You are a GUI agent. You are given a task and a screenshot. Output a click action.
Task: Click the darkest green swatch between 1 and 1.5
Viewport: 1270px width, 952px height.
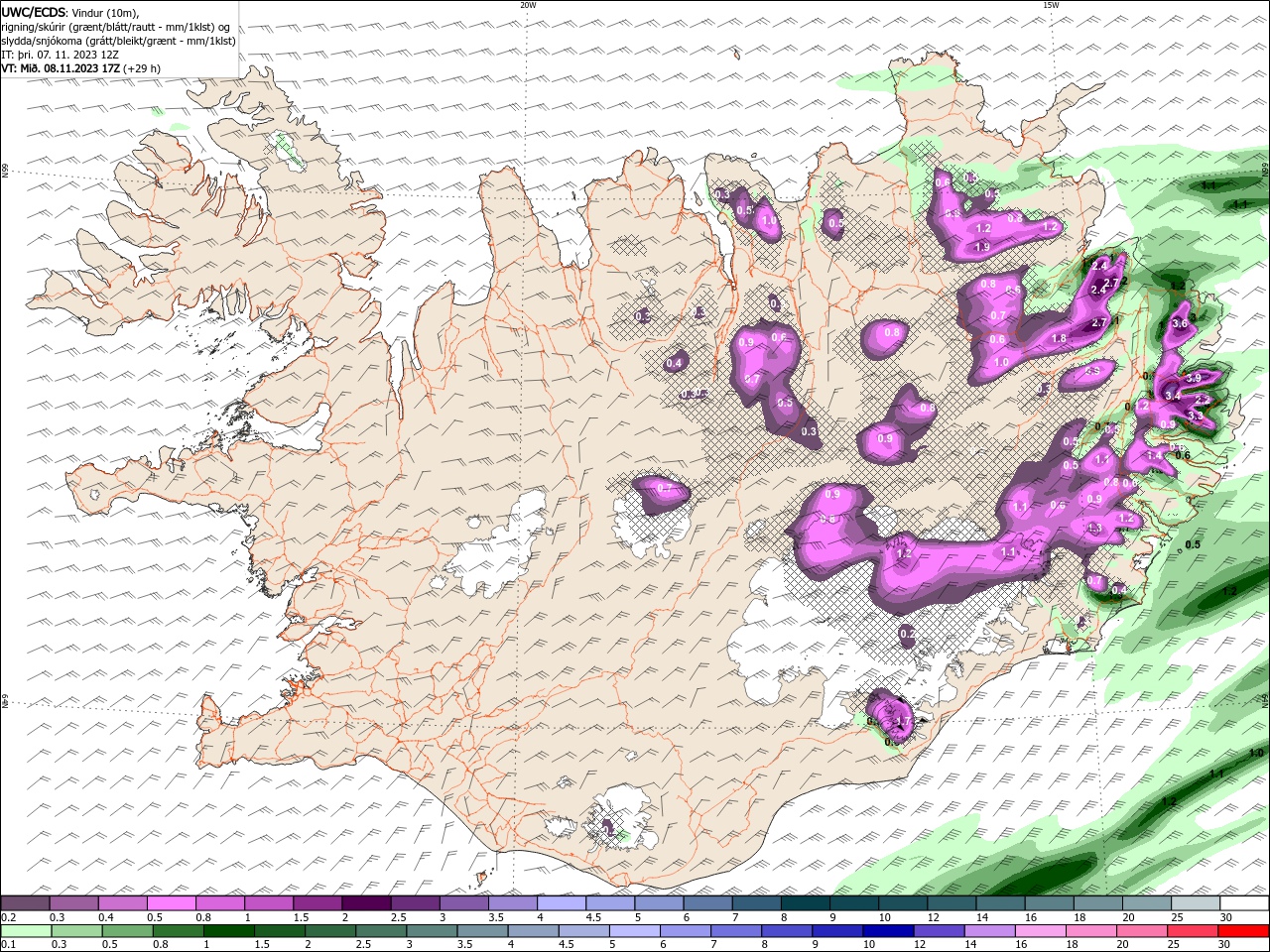[228, 931]
